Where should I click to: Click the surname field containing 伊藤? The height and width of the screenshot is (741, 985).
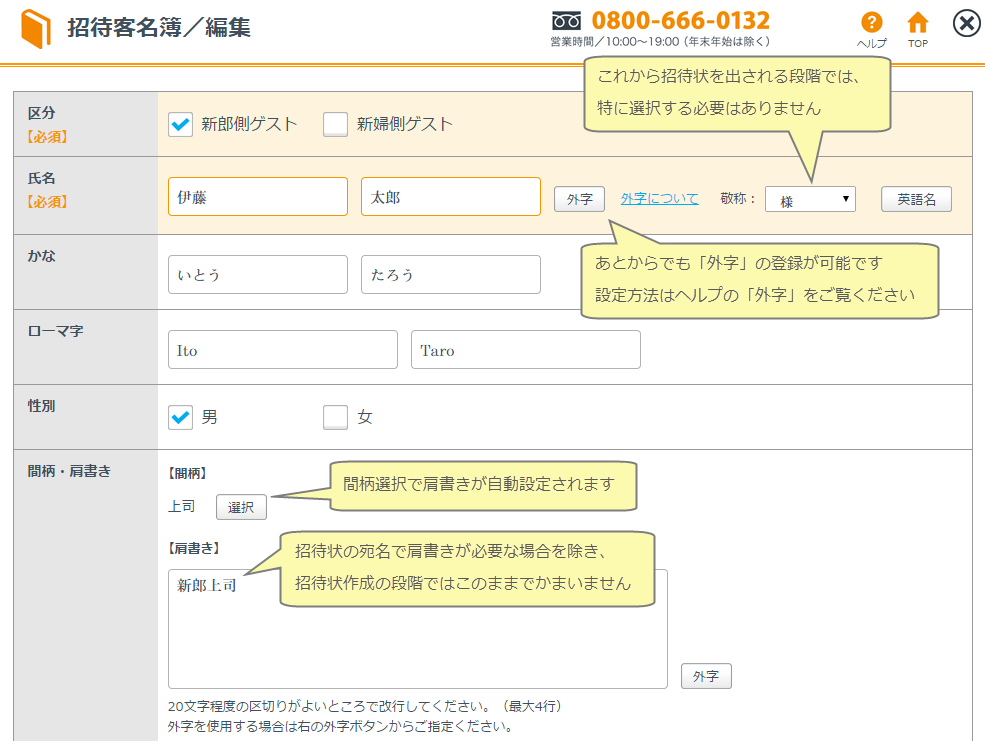point(258,197)
